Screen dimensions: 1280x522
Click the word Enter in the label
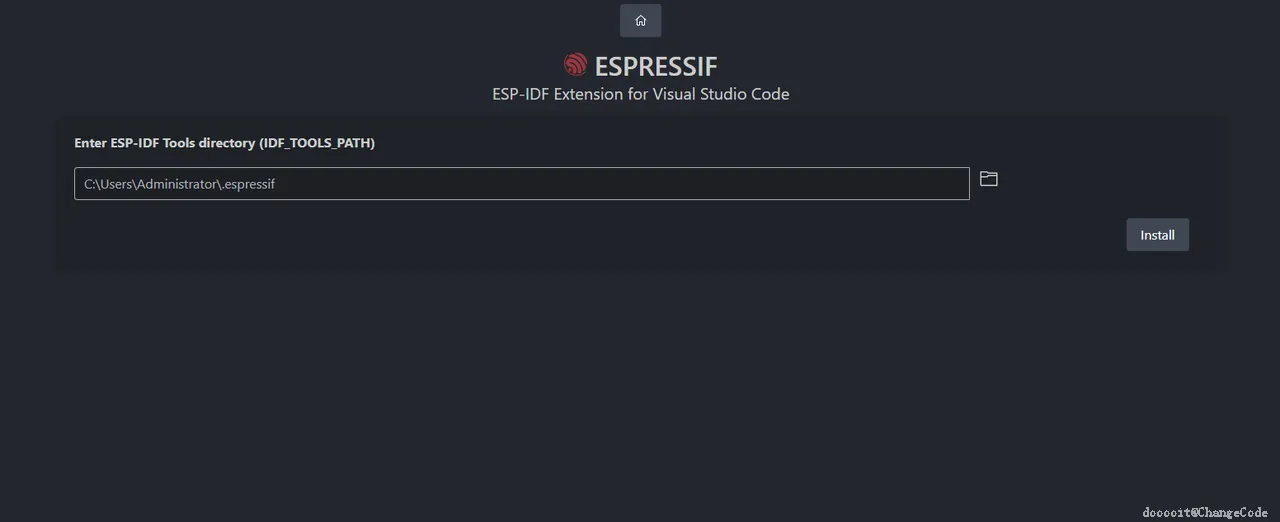pos(91,143)
